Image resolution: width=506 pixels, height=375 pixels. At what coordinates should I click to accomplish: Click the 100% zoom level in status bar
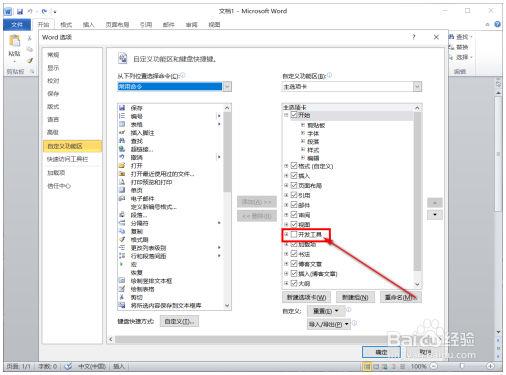tap(419, 366)
